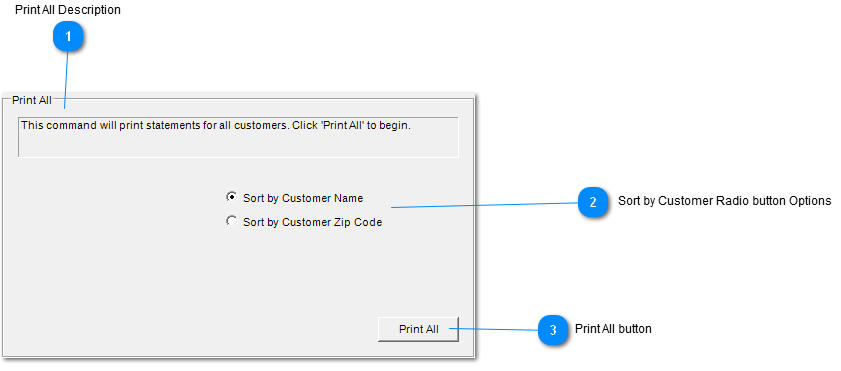Click 'Sort by Customer Radio button Options' caption
841x371 pixels.
click(x=725, y=201)
